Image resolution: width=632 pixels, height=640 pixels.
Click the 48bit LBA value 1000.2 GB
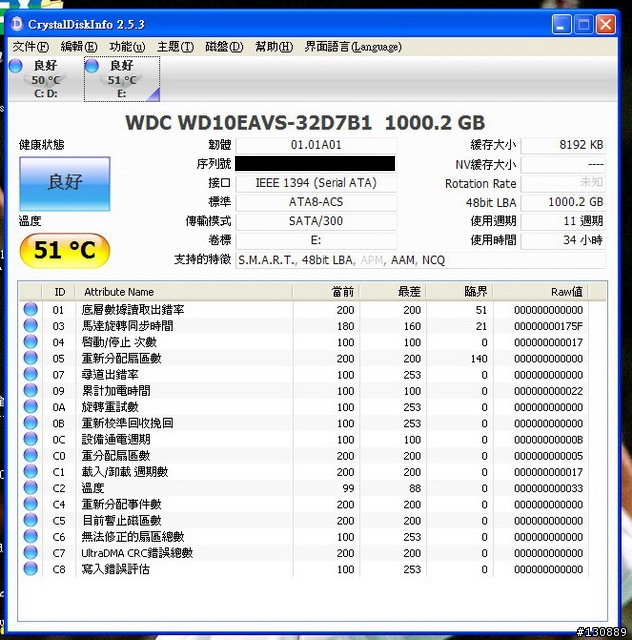coord(563,202)
